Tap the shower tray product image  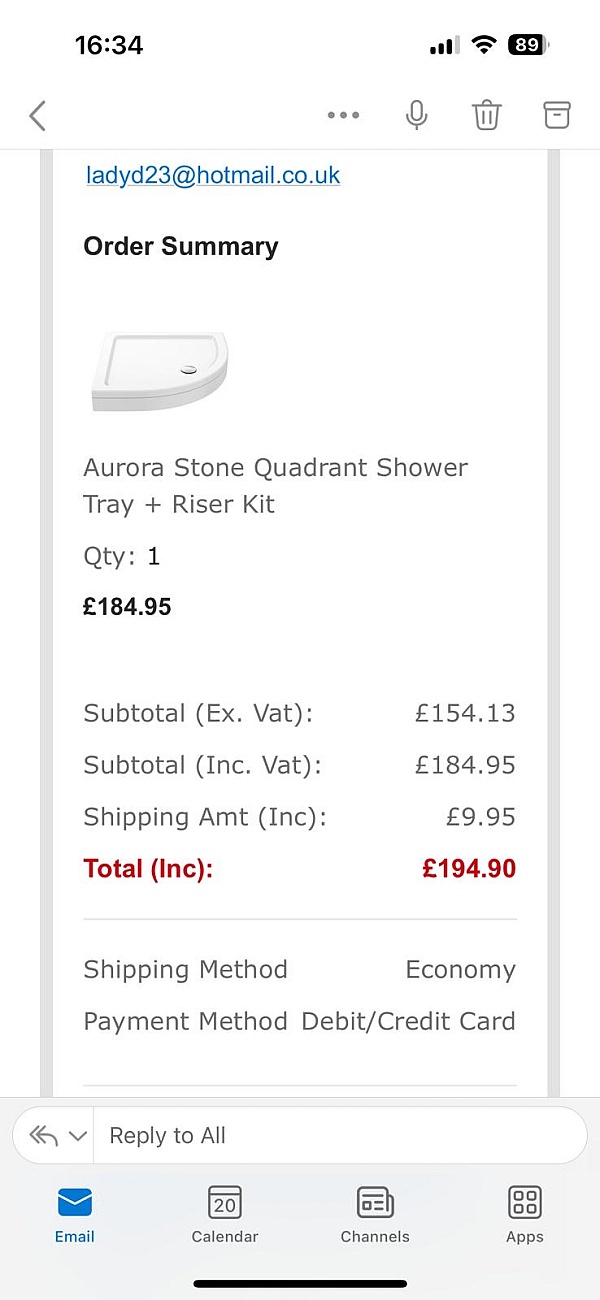(x=160, y=371)
